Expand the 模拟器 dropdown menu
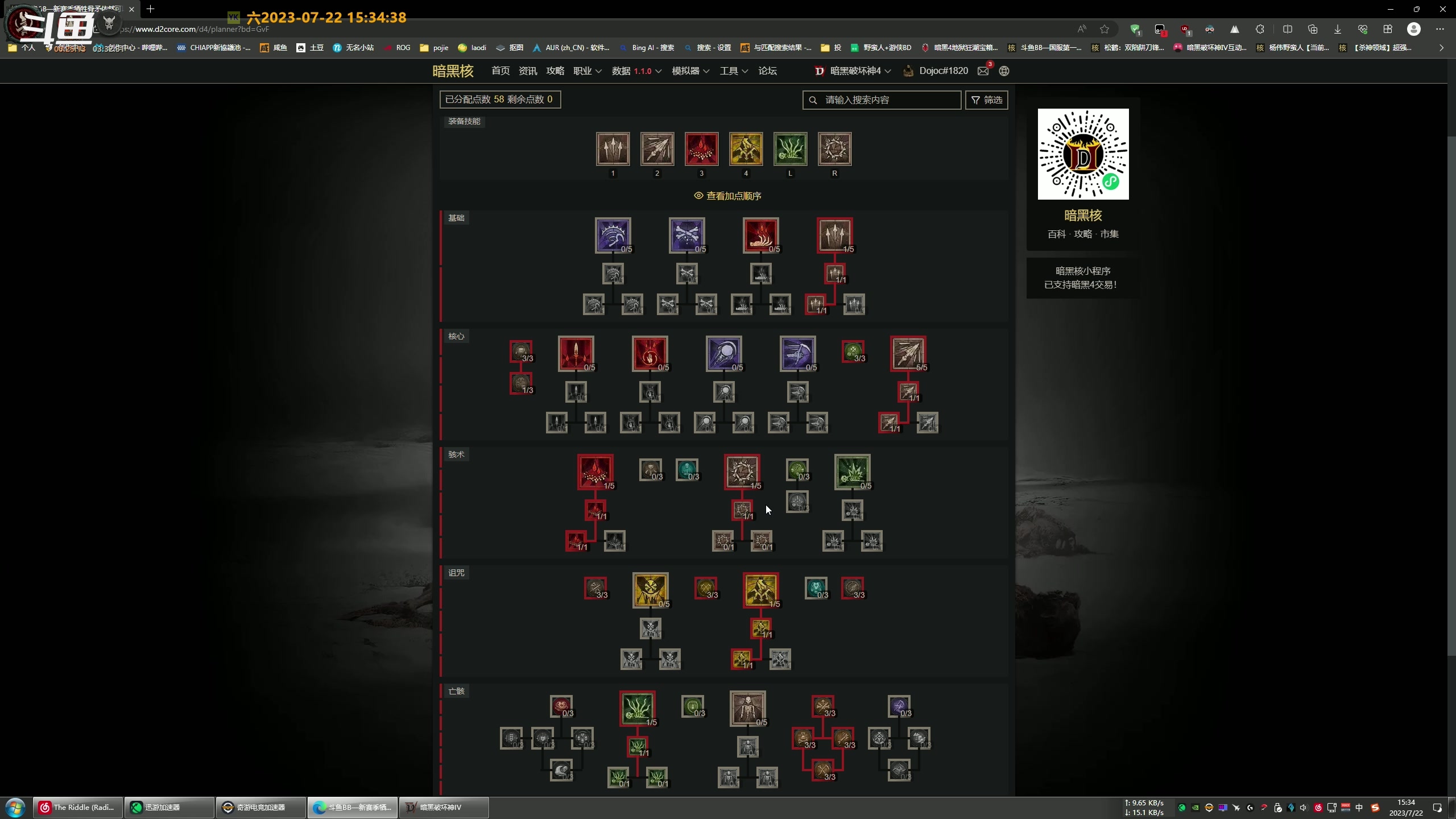Viewport: 1456px width, 819px height. [x=690, y=71]
